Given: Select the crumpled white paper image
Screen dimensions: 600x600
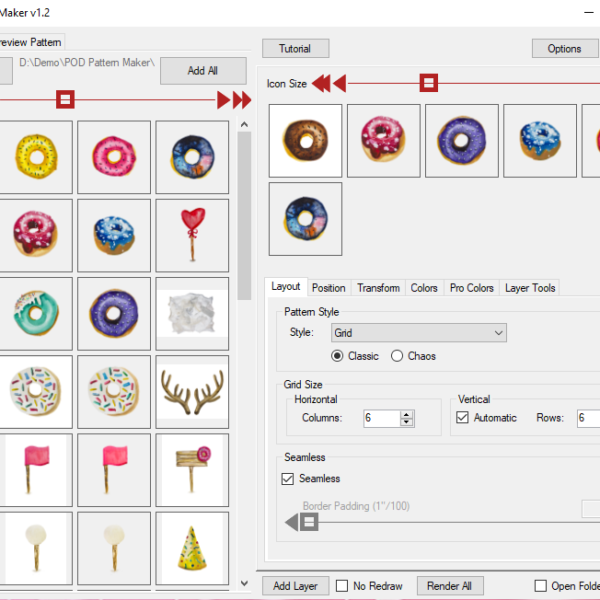Looking at the screenshot, I should coord(192,314).
